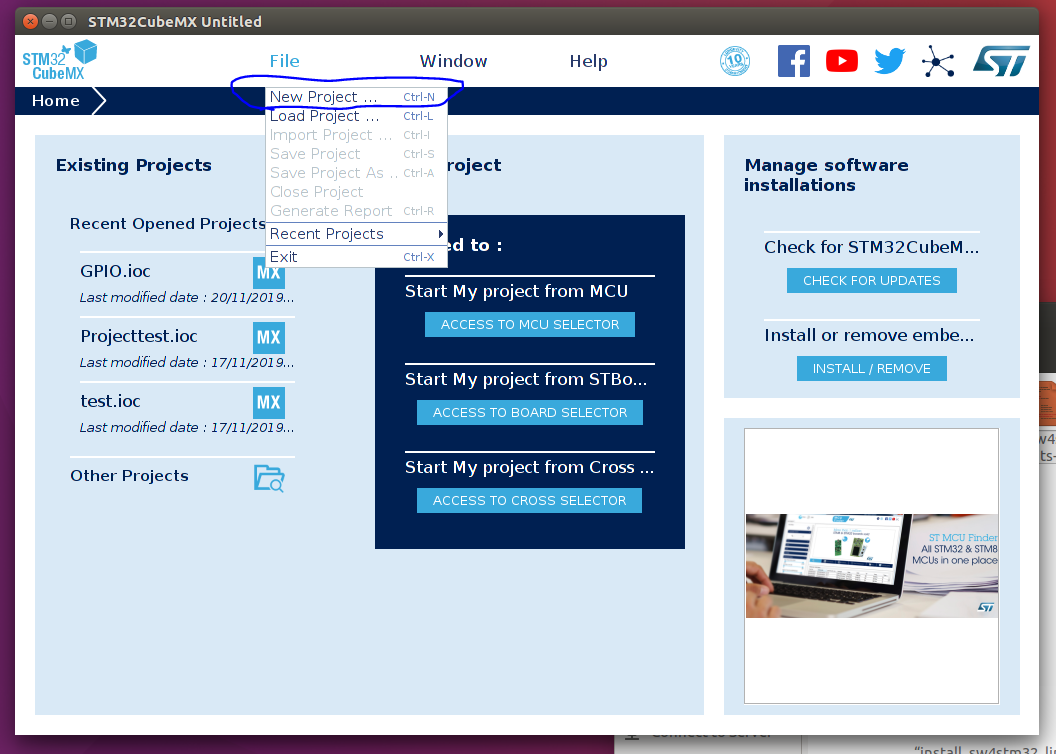Open the Twitter bird icon
1056x754 pixels.
(890, 61)
